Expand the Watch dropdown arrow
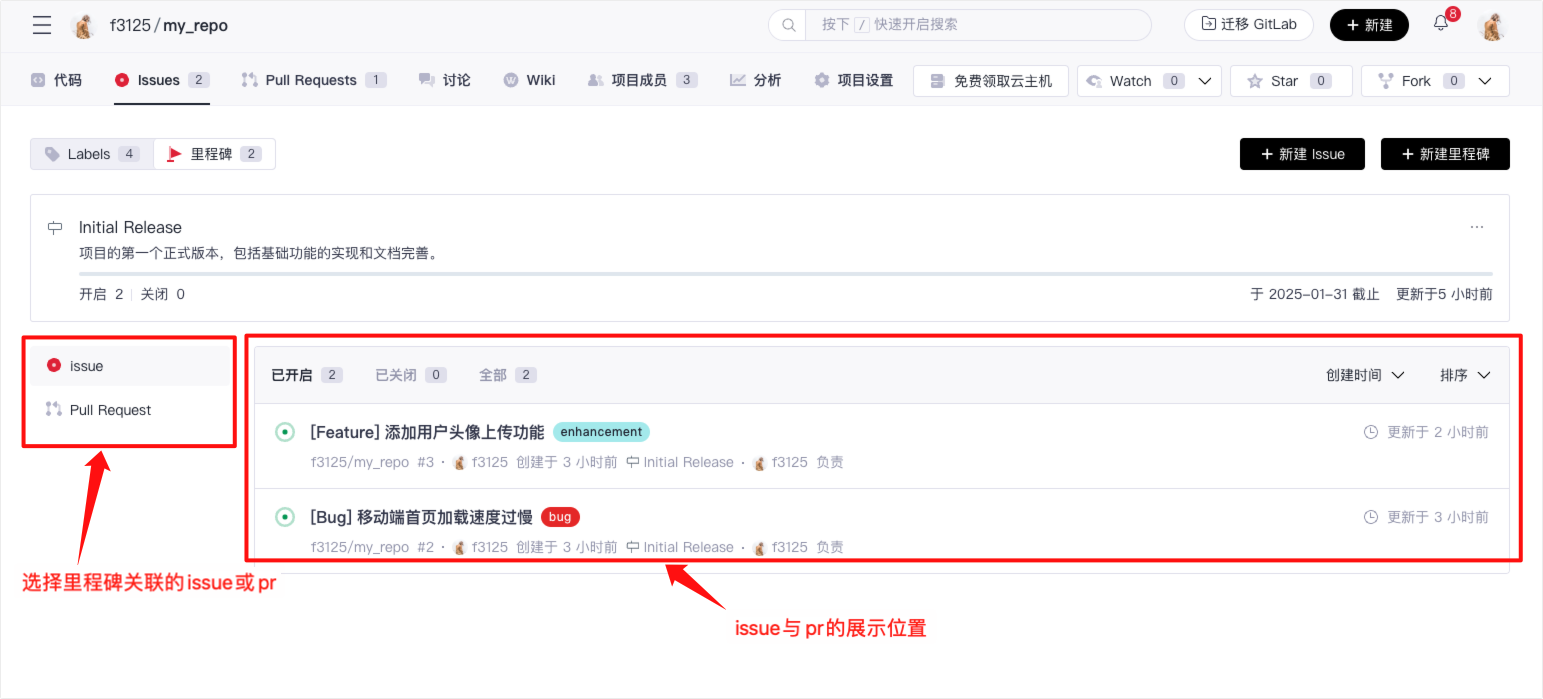 point(1204,81)
